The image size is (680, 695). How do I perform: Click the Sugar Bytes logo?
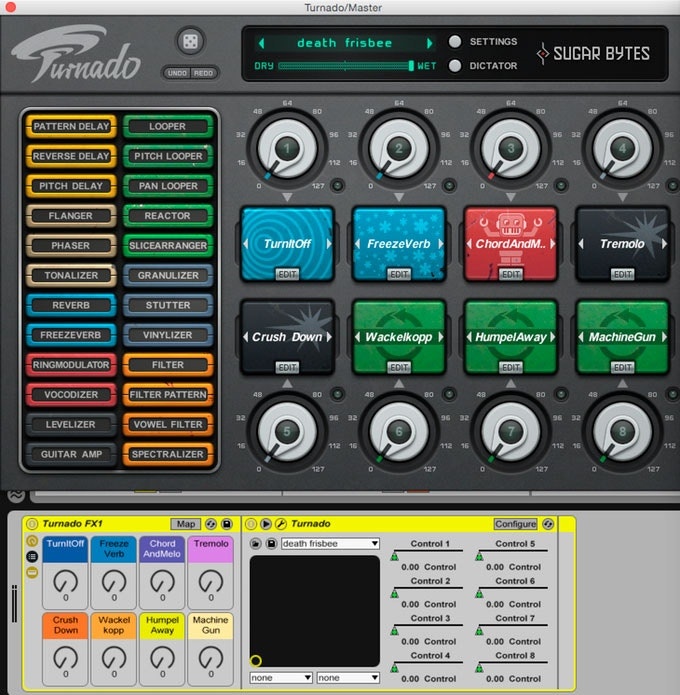click(594, 54)
